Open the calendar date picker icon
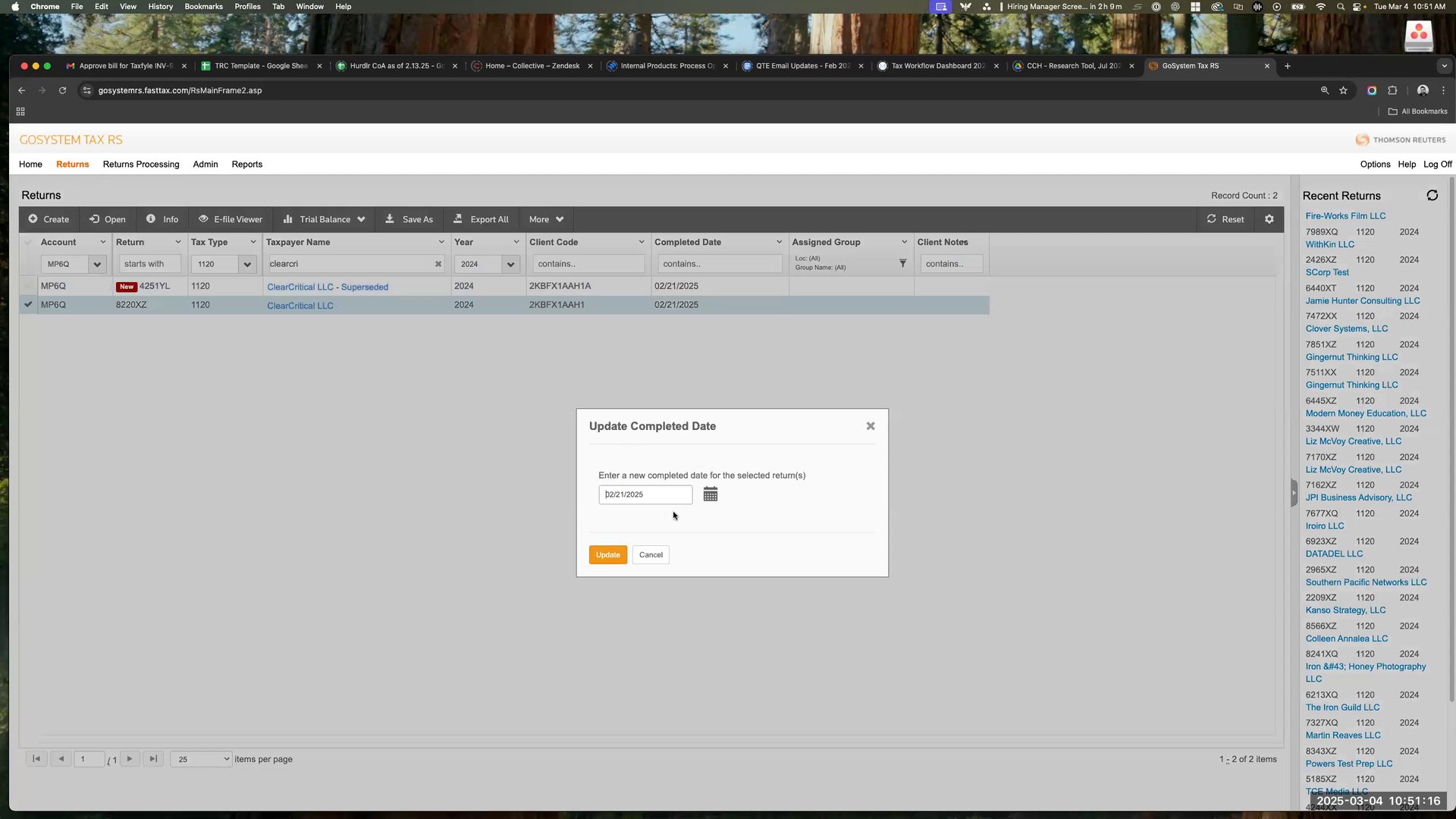The height and width of the screenshot is (819, 1456). 710,494
